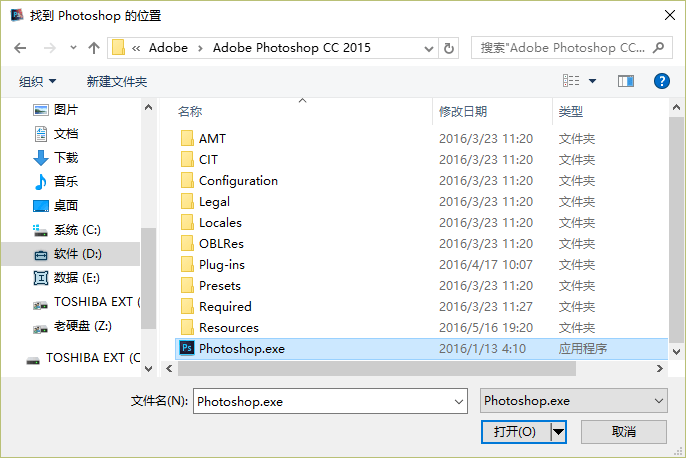Viewport: 686px width, 458px height.
Task: Select 音乐 in the navigation pane
Action: 66,181
